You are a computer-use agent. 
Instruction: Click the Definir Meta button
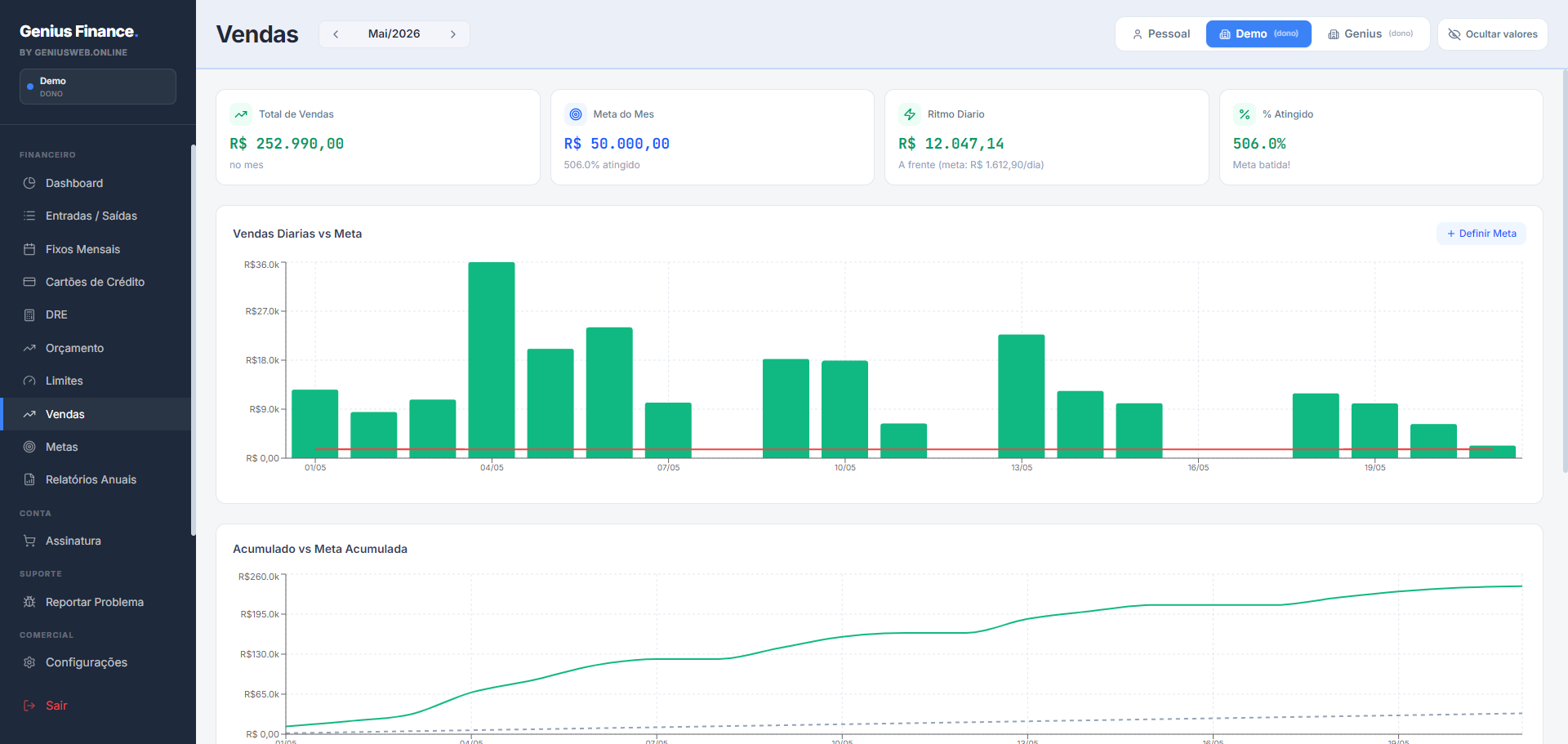1481,234
